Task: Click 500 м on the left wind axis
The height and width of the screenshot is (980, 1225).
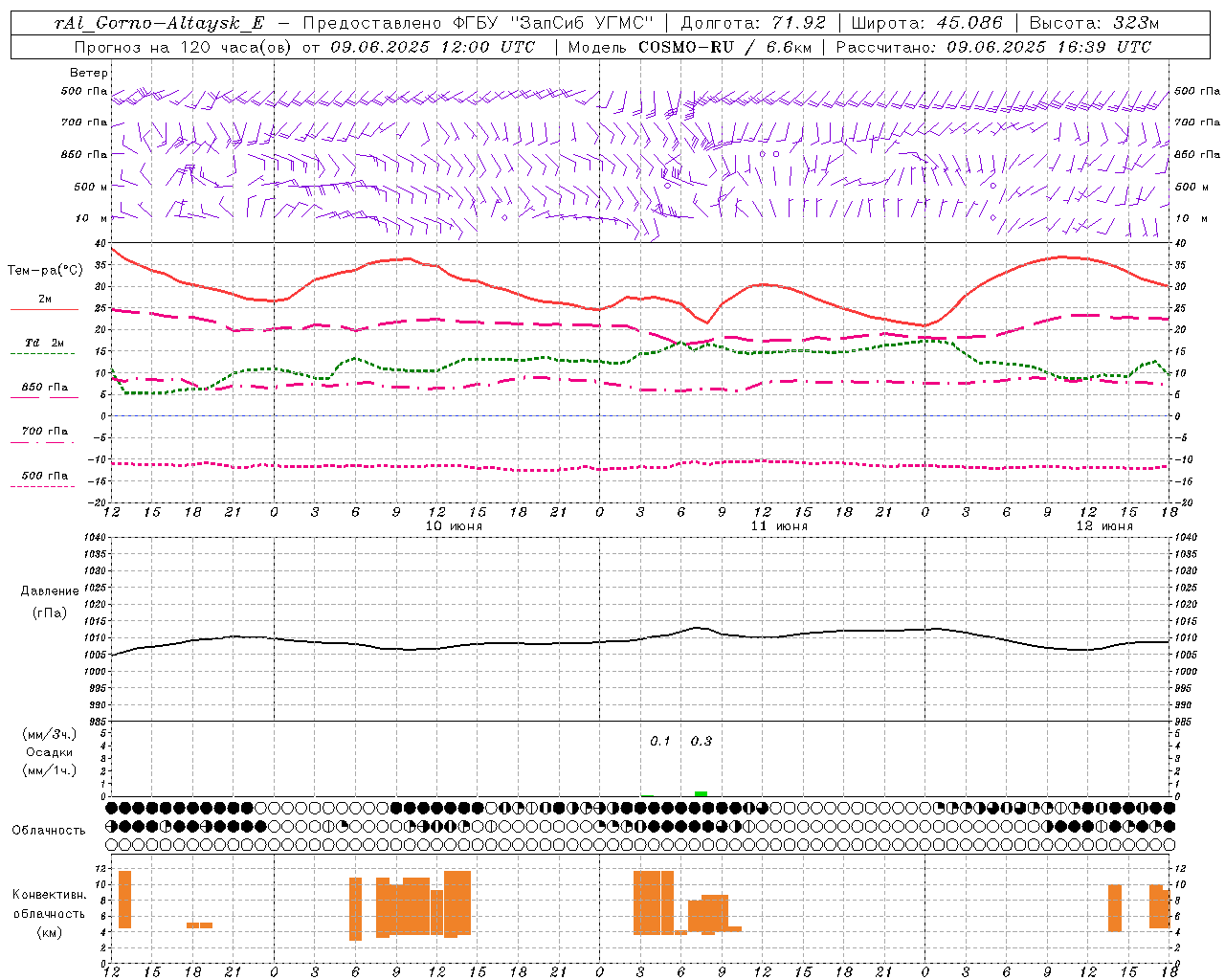Action: pyautogui.click(x=91, y=187)
